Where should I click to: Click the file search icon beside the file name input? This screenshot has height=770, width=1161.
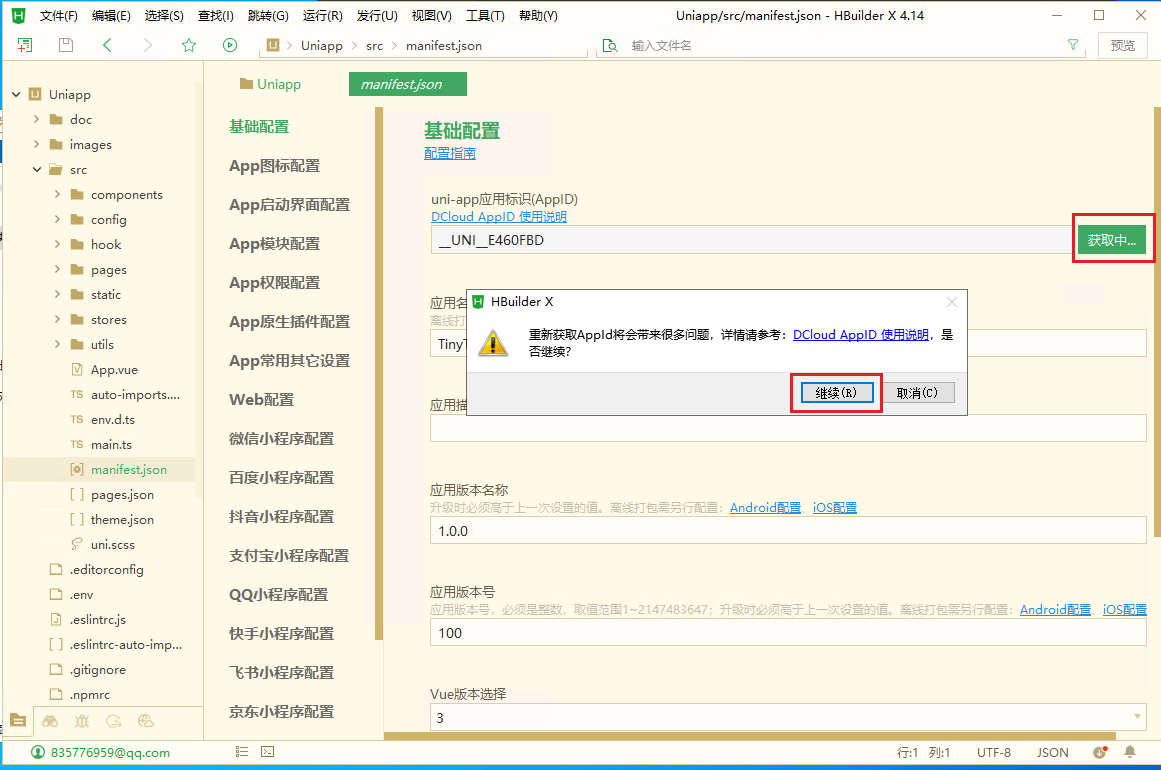[610, 45]
